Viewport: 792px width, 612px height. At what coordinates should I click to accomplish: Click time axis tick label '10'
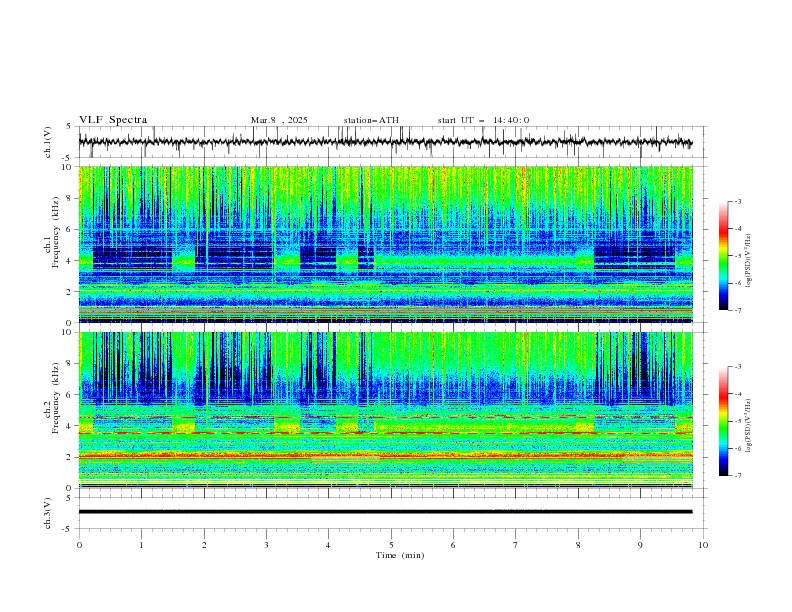coord(703,545)
